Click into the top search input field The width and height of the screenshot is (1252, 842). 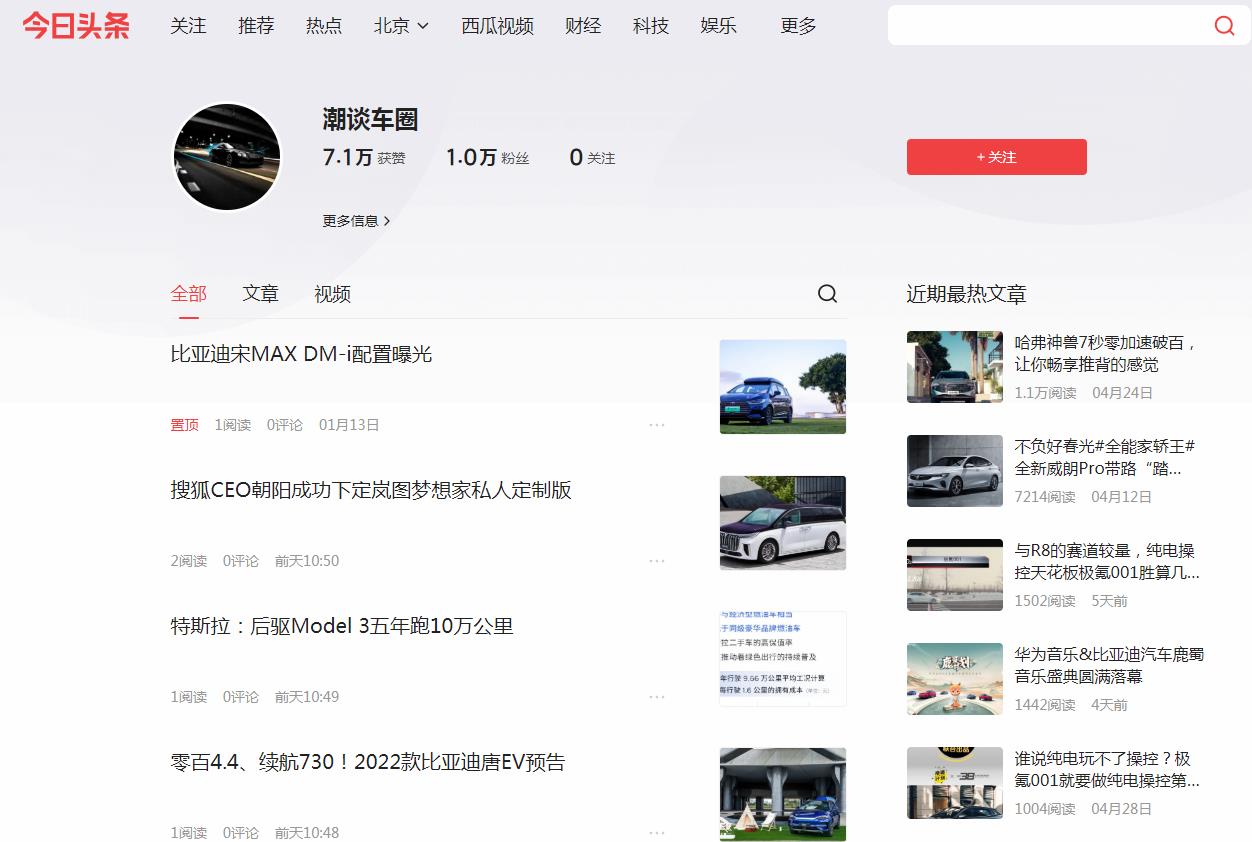tap(1048, 26)
